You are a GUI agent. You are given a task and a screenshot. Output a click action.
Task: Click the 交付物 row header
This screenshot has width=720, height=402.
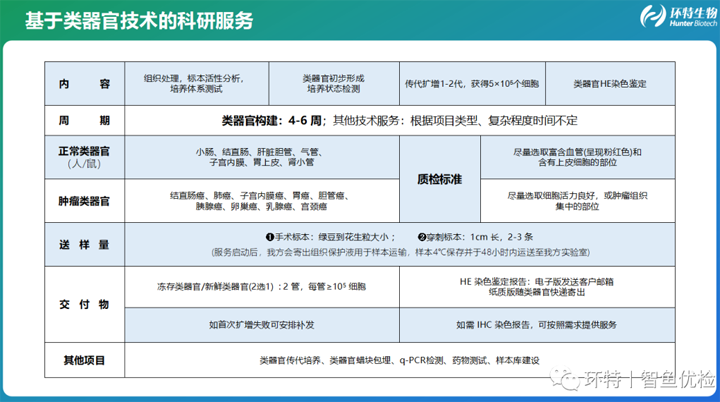(84, 304)
